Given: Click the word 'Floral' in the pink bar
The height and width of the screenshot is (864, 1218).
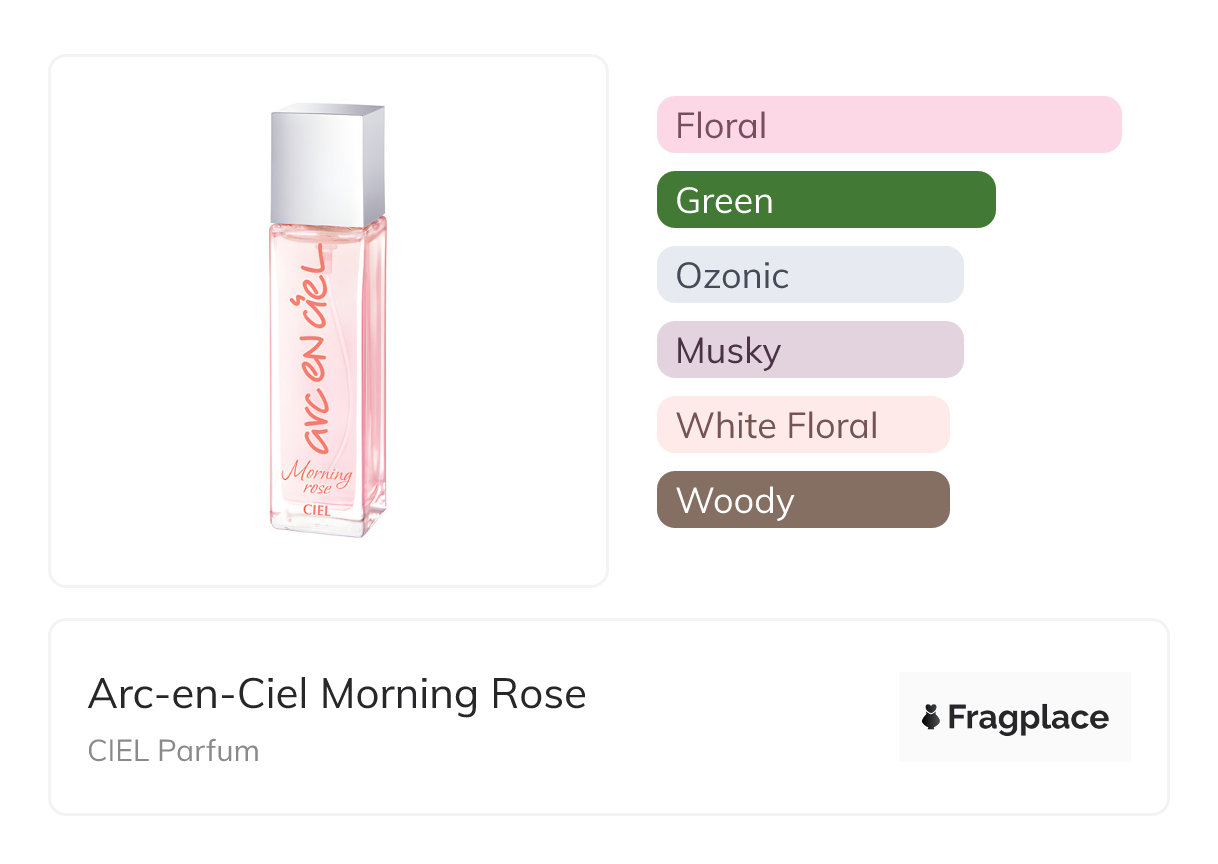Looking at the screenshot, I should [721, 126].
